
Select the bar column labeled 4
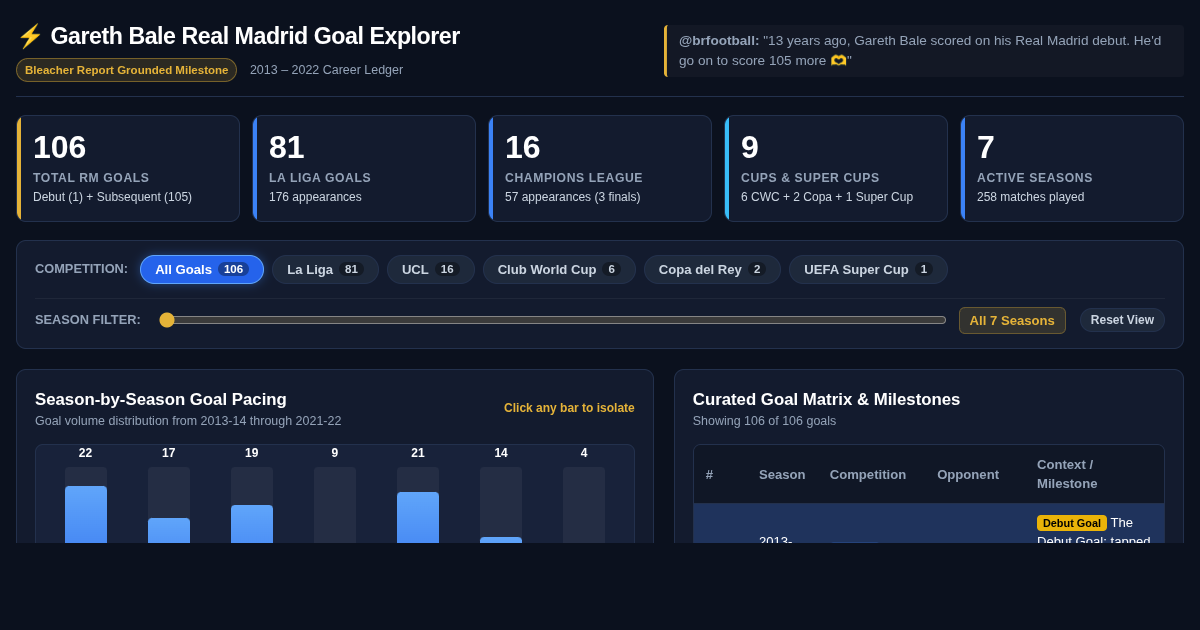point(584,505)
